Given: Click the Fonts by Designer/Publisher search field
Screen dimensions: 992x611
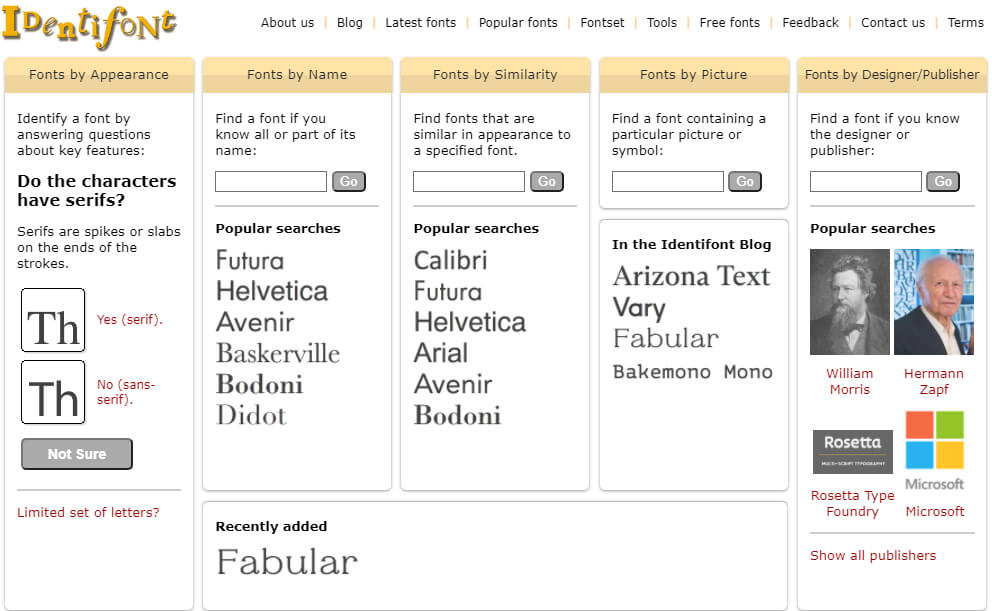Looking at the screenshot, I should click(x=865, y=181).
